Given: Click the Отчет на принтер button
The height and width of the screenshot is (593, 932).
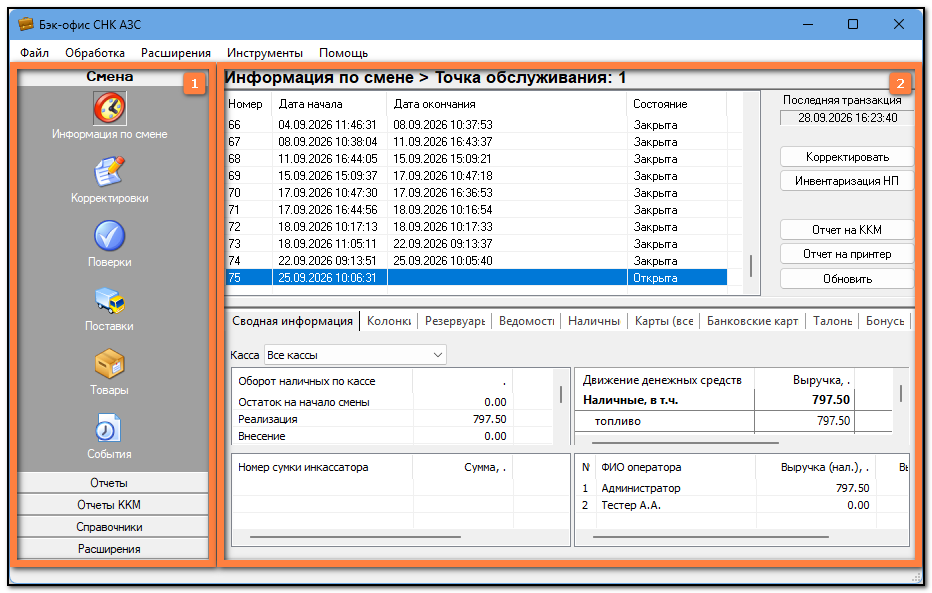Looking at the screenshot, I should (847, 254).
